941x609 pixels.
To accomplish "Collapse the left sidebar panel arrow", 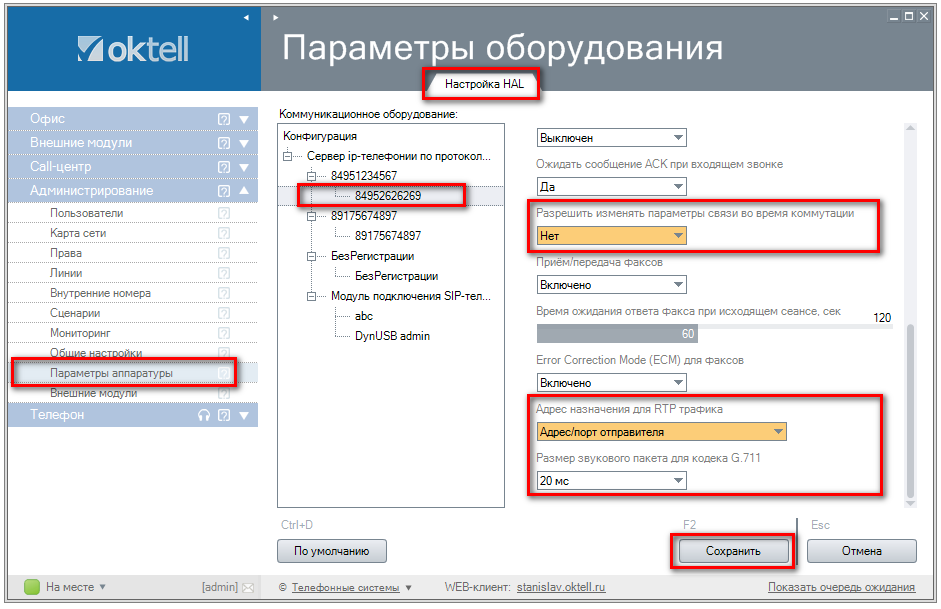I will [246, 17].
